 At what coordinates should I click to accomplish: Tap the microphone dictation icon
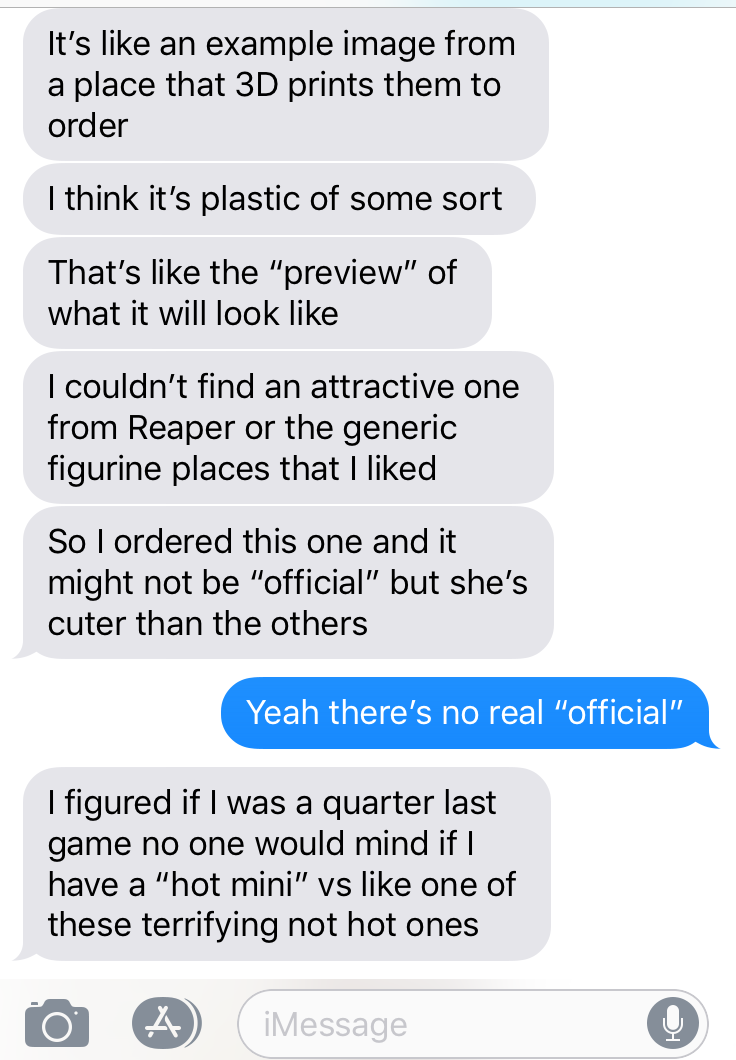(672, 1023)
